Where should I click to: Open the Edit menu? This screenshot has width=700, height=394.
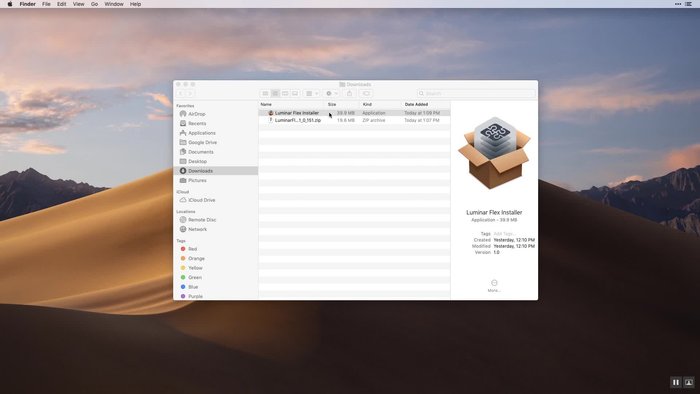(62, 4)
